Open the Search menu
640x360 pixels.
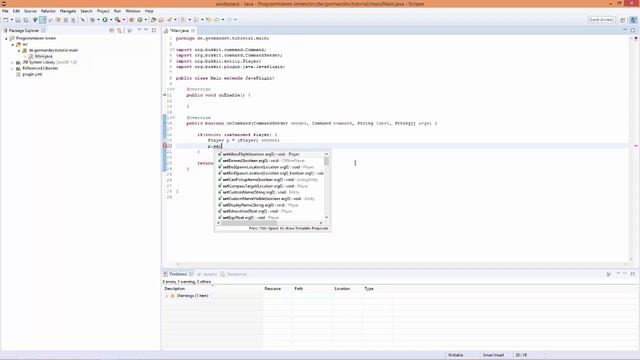coord(86,11)
